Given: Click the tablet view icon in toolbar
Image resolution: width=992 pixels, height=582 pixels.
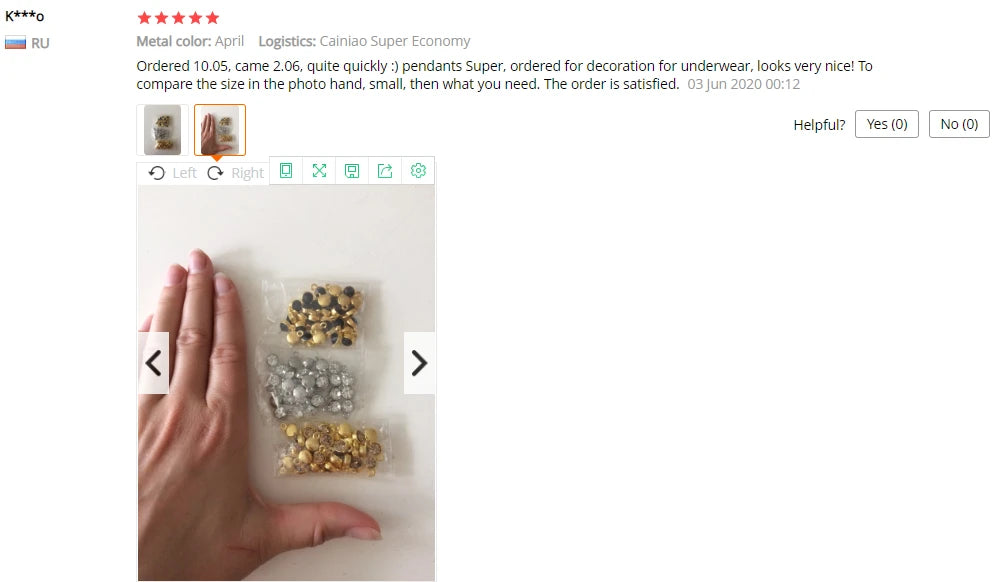Looking at the screenshot, I should coord(286,171).
